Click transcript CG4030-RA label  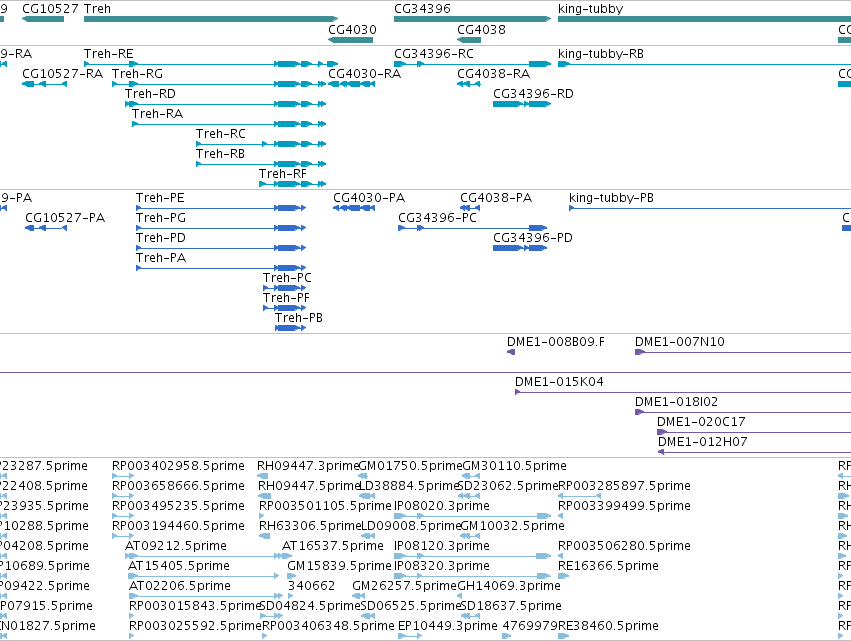pyautogui.click(x=365, y=74)
